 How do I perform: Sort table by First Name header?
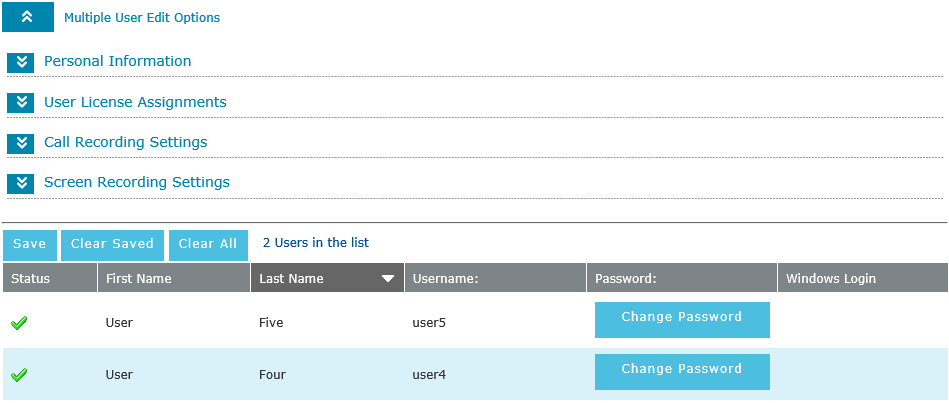(x=139, y=278)
